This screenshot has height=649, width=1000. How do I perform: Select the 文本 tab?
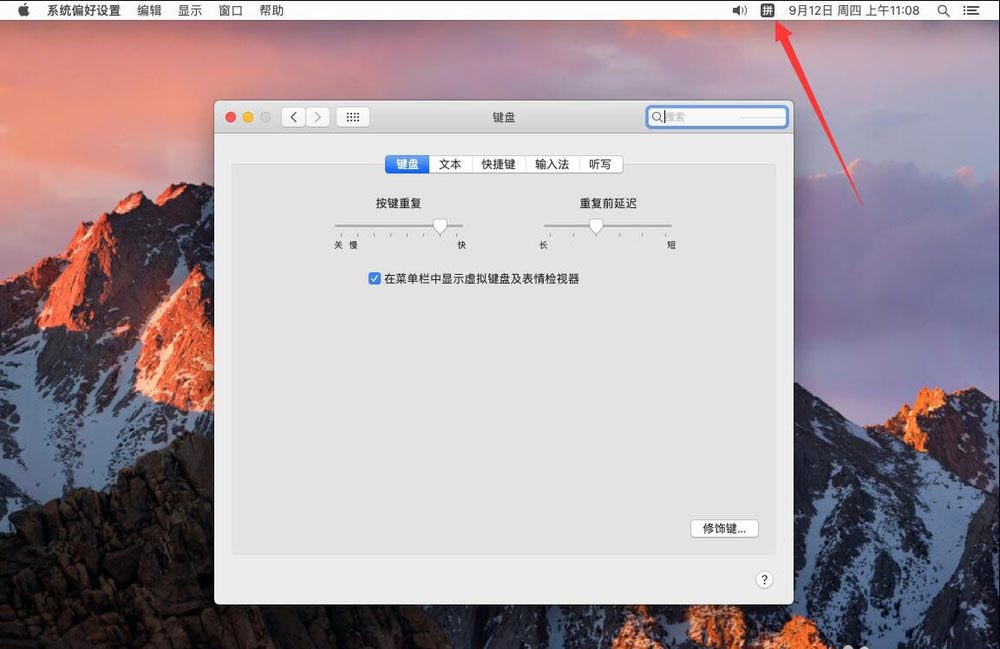(449, 164)
